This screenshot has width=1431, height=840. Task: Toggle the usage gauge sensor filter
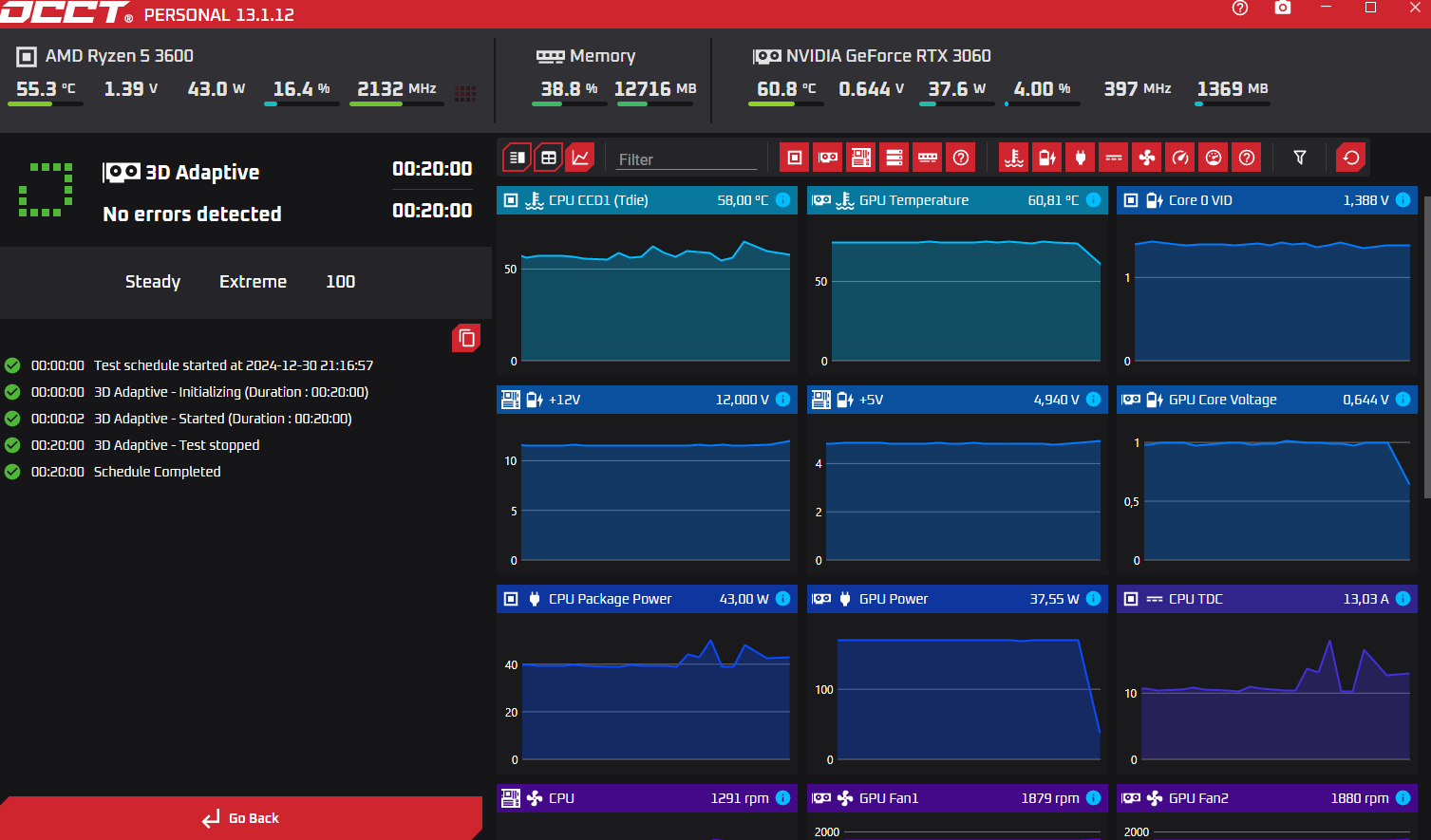click(1214, 158)
